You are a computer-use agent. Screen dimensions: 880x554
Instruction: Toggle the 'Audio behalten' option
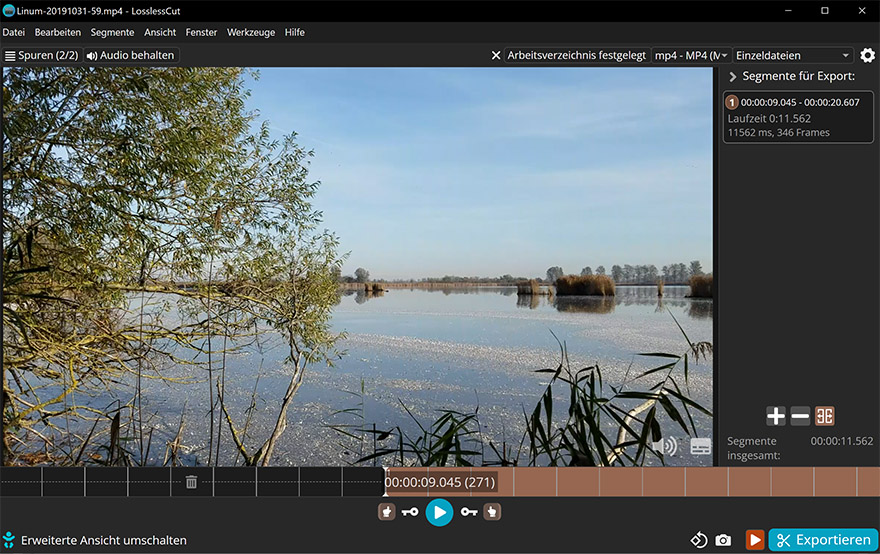pos(131,56)
